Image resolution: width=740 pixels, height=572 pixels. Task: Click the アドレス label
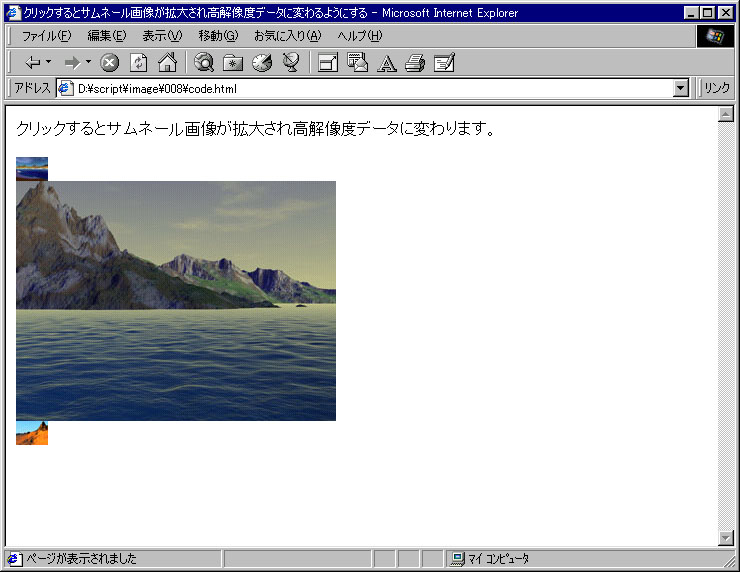pos(32,88)
